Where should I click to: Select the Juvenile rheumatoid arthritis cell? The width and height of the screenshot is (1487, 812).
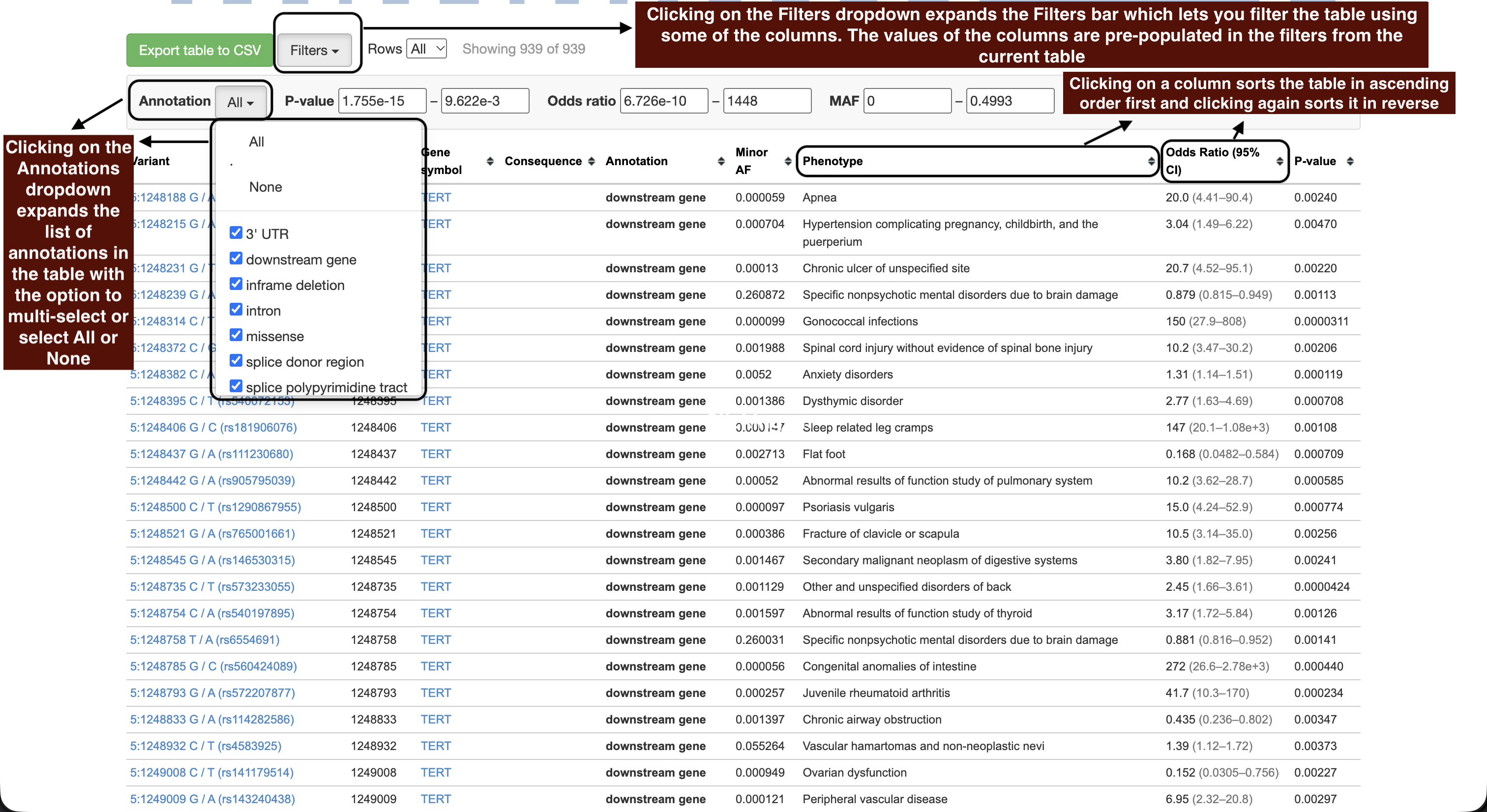pos(876,693)
